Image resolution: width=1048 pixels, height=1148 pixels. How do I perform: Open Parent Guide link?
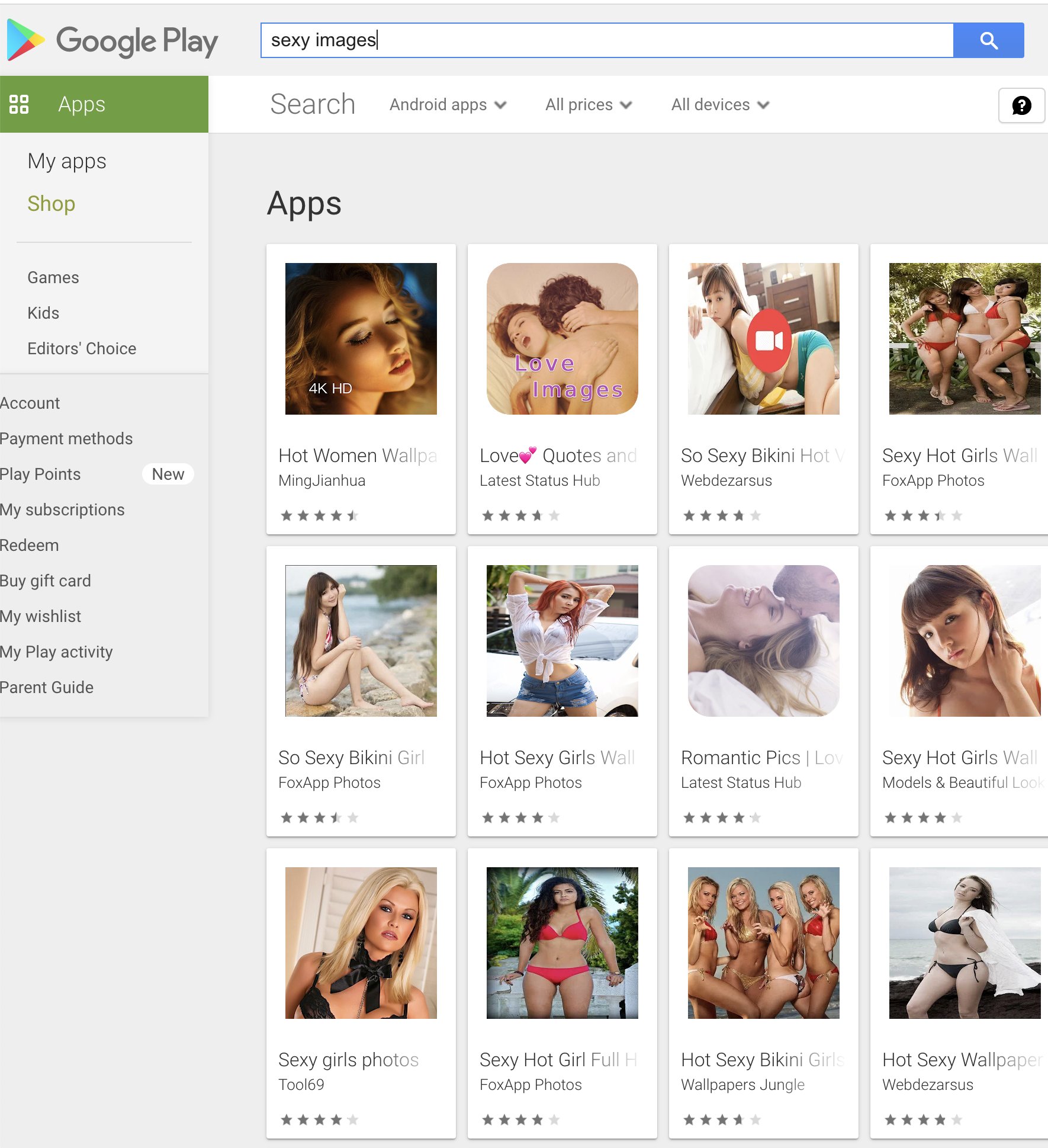click(47, 687)
